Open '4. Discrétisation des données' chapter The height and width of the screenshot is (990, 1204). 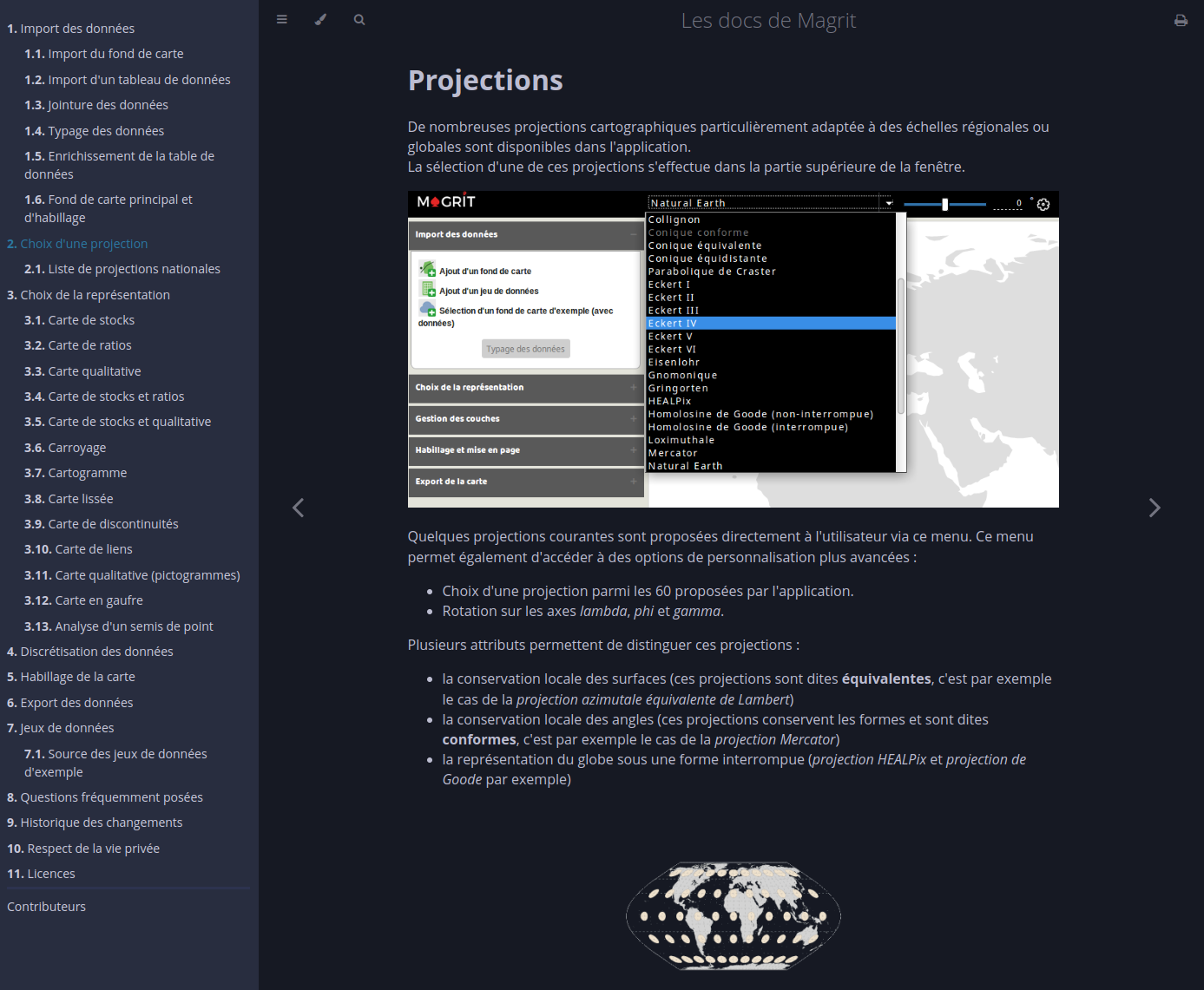coord(90,652)
